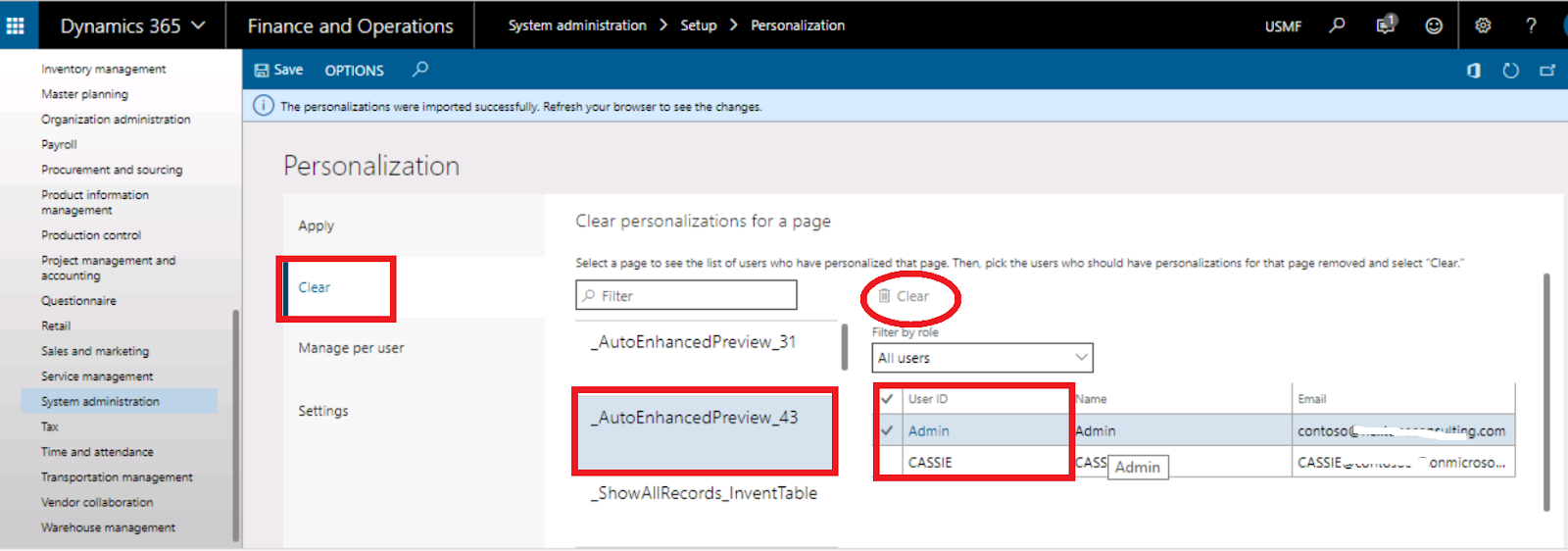
Task: Open Vendor collaboration module
Action: (97, 502)
